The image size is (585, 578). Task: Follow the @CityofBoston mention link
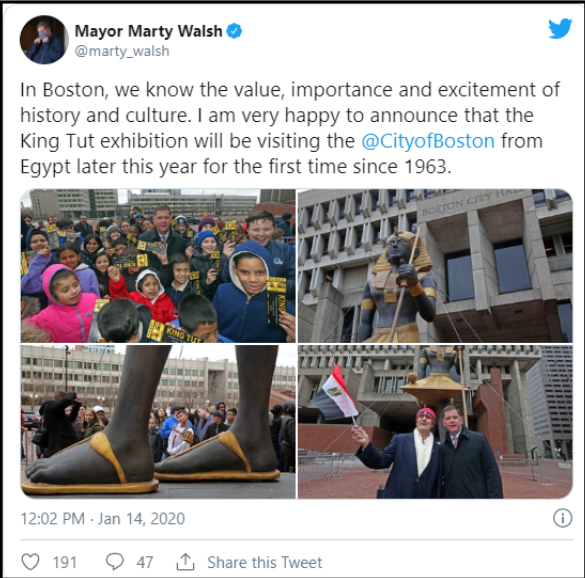(428, 141)
